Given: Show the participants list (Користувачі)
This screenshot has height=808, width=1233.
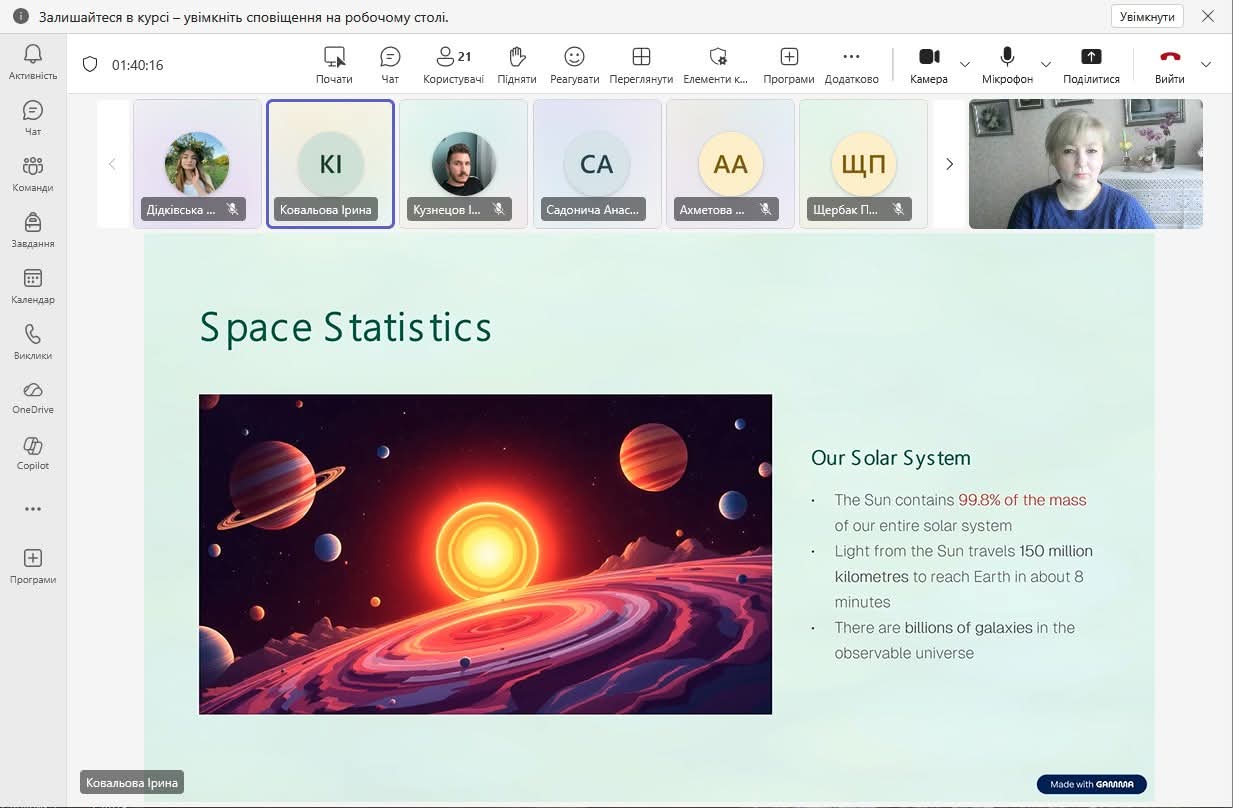Looking at the screenshot, I should [x=453, y=64].
